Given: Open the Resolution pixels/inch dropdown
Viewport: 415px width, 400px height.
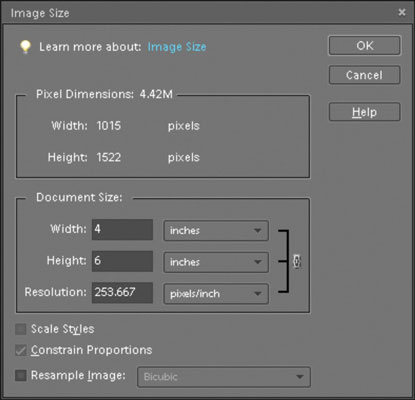Looking at the screenshot, I should point(216,294).
